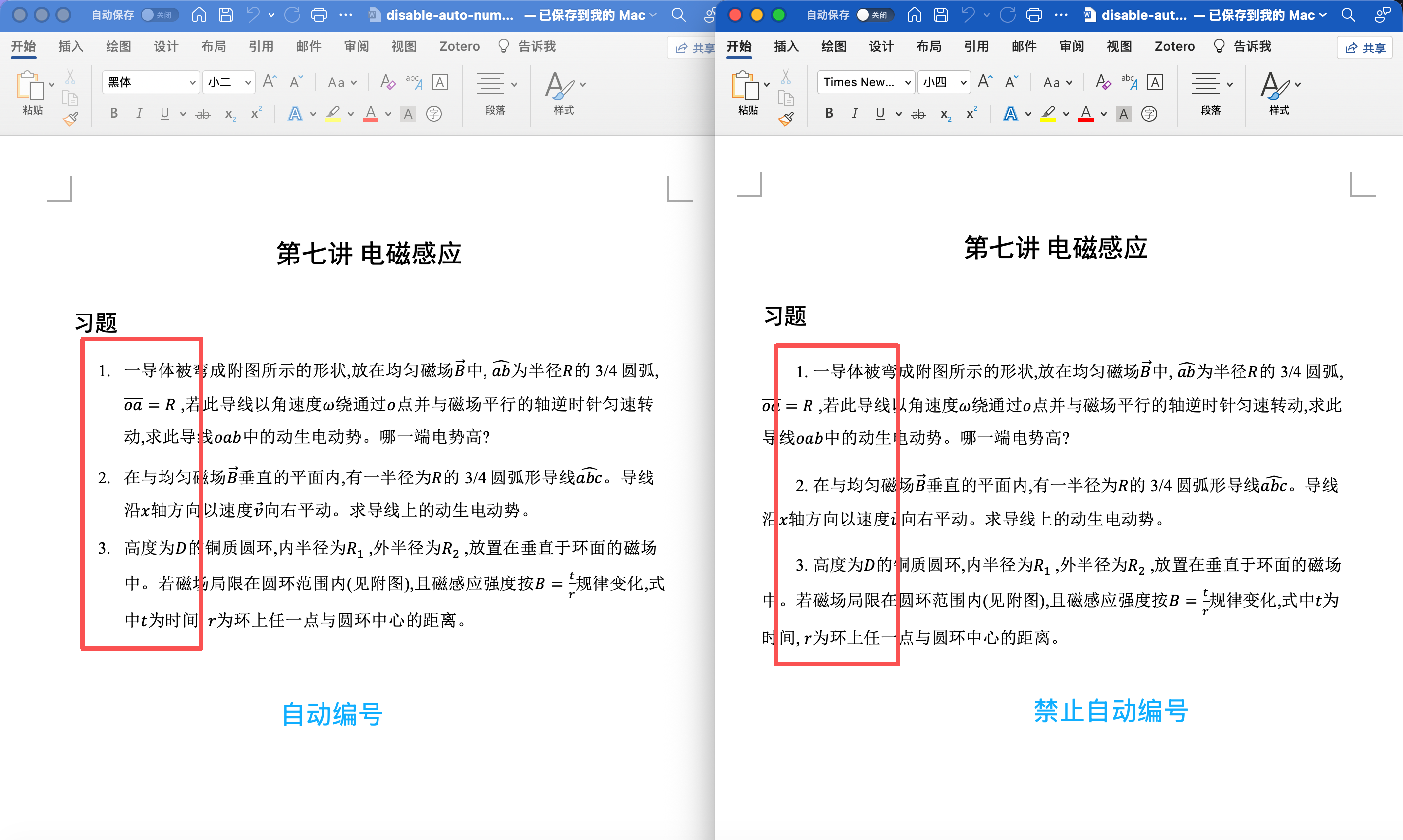Open the search magnifier in right window title bar

[x=1348, y=15]
